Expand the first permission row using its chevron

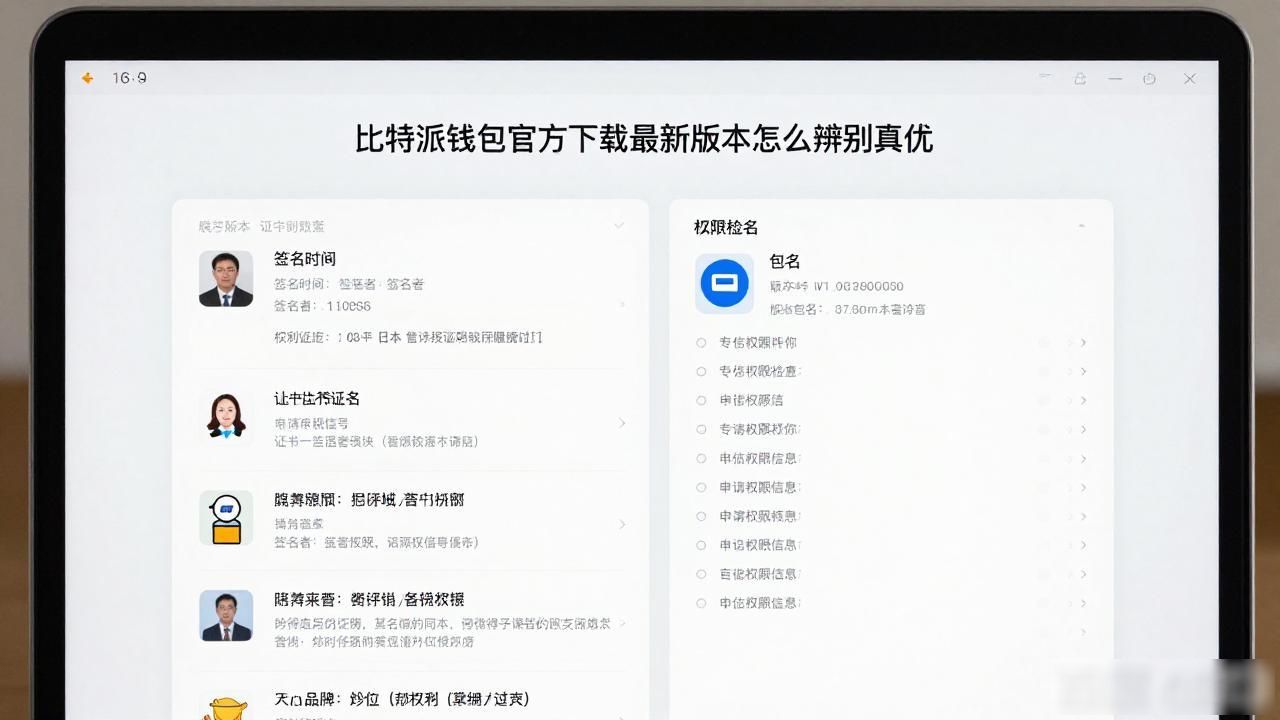(x=1083, y=343)
